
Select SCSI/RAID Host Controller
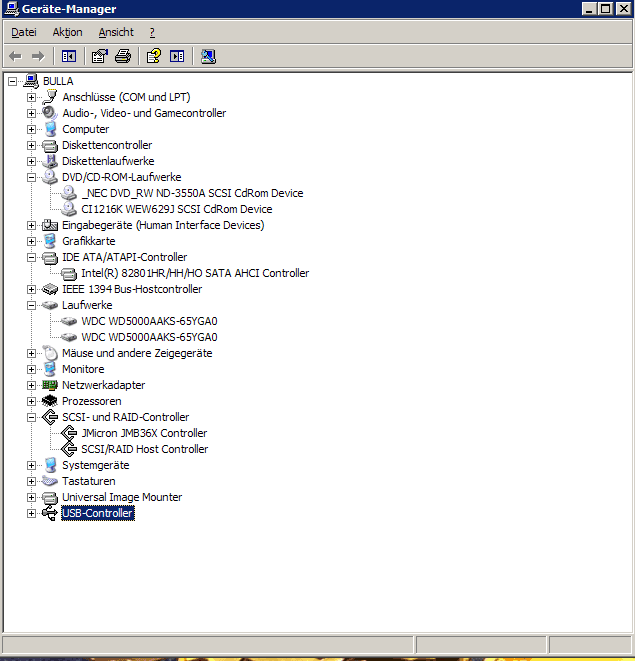pos(145,449)
